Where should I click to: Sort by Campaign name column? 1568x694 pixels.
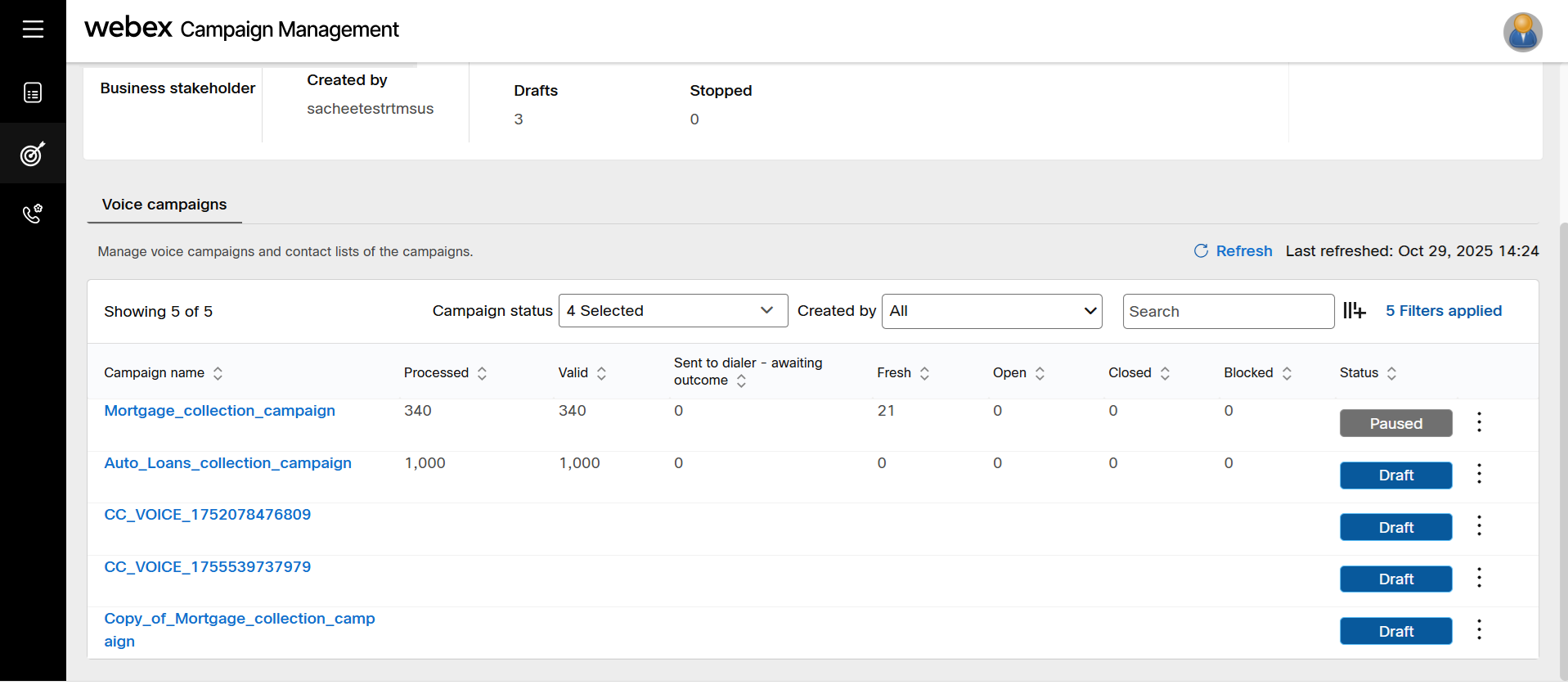coord(218,373)
